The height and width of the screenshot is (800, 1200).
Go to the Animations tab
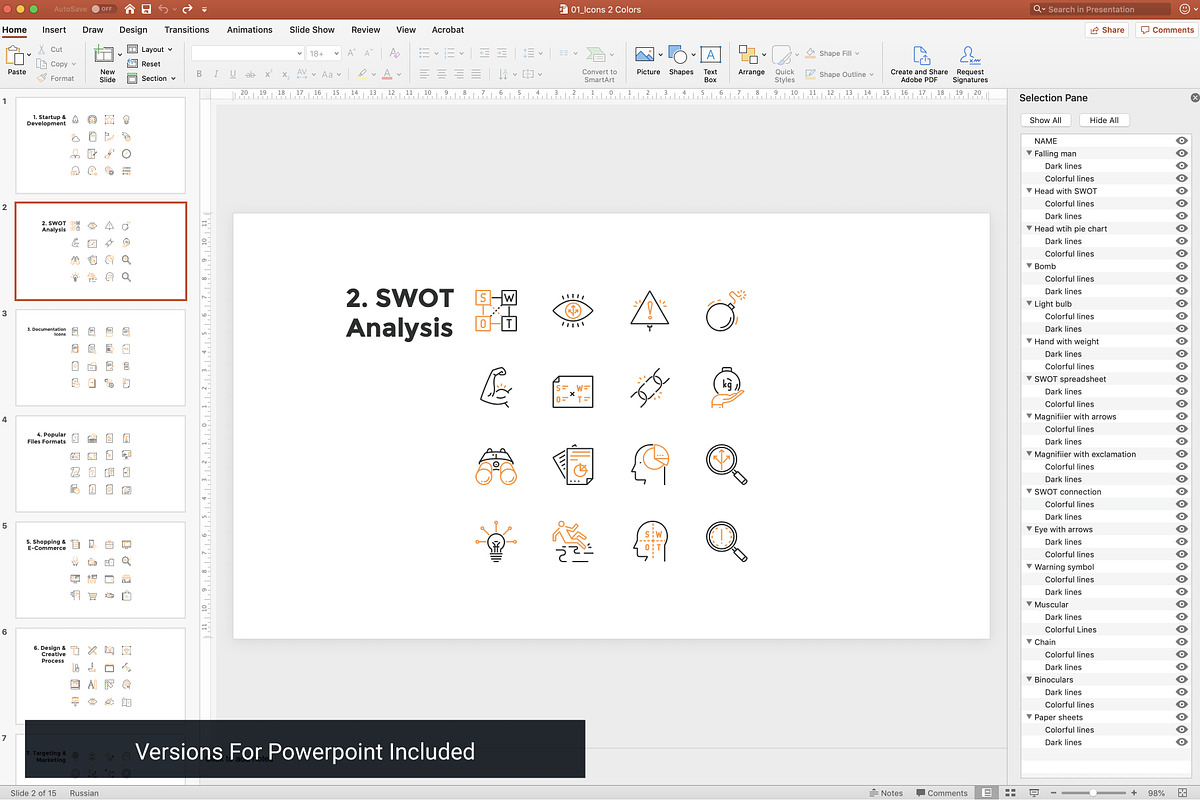click(249, 30)
